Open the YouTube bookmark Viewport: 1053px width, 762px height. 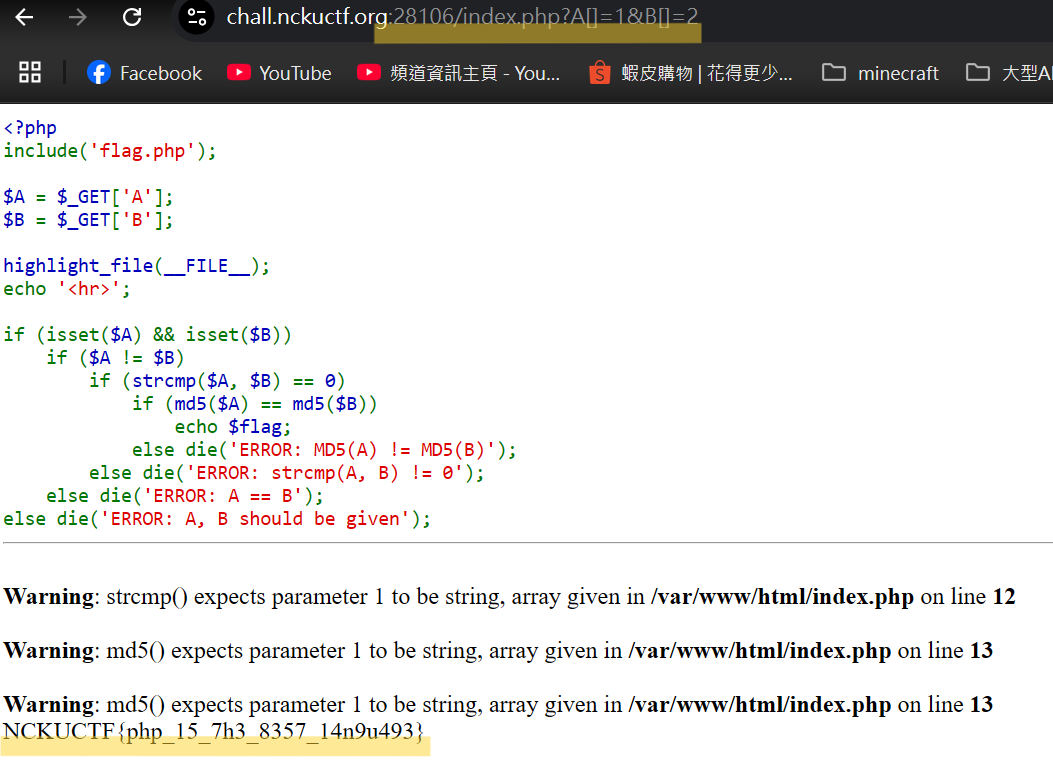(x=297, y=72)
